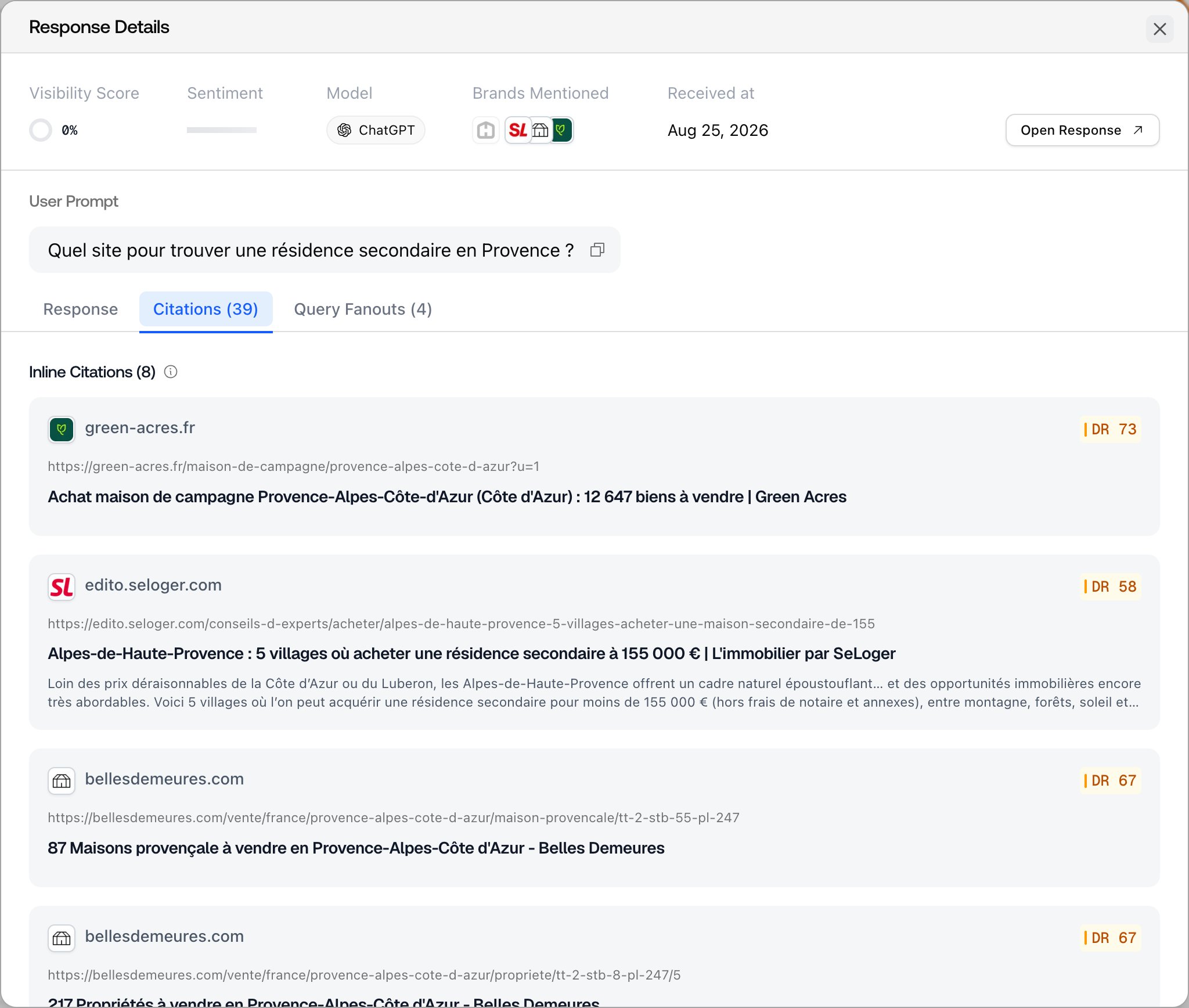Screen dimensions: 1189x1008
Task: Click DR 67 badge on 87 Maisons card
Action: pyautogui.click(x=1110, y=781)
